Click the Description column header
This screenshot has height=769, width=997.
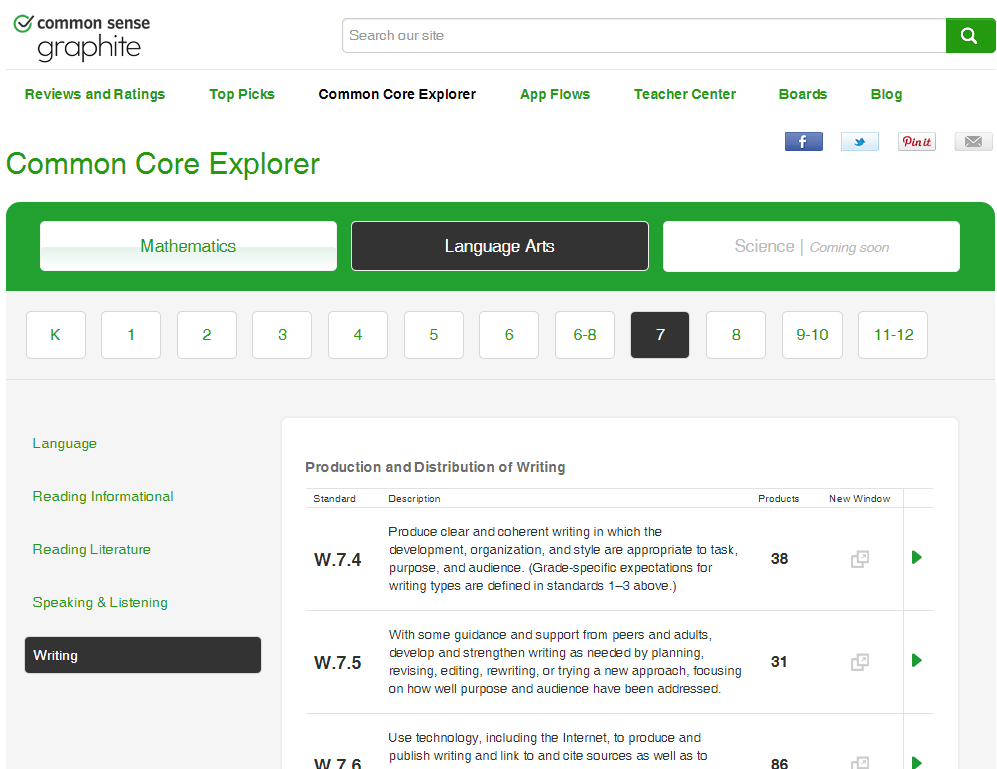click(415, 499)
